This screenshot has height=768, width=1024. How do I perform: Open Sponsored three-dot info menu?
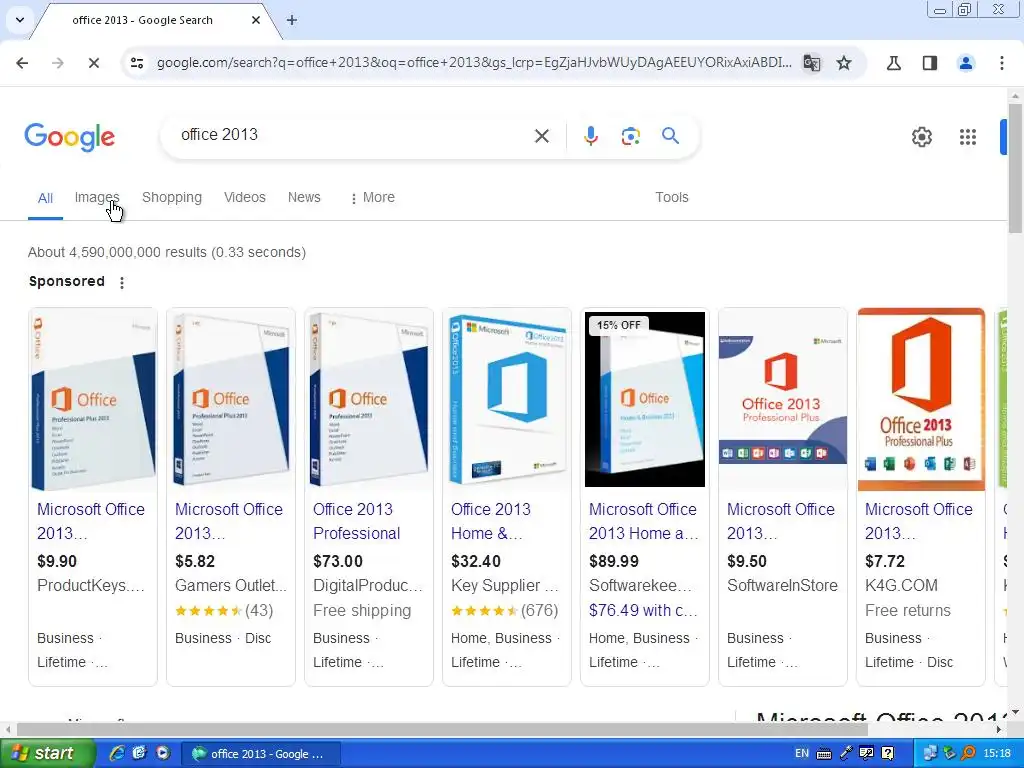point(121,282)
